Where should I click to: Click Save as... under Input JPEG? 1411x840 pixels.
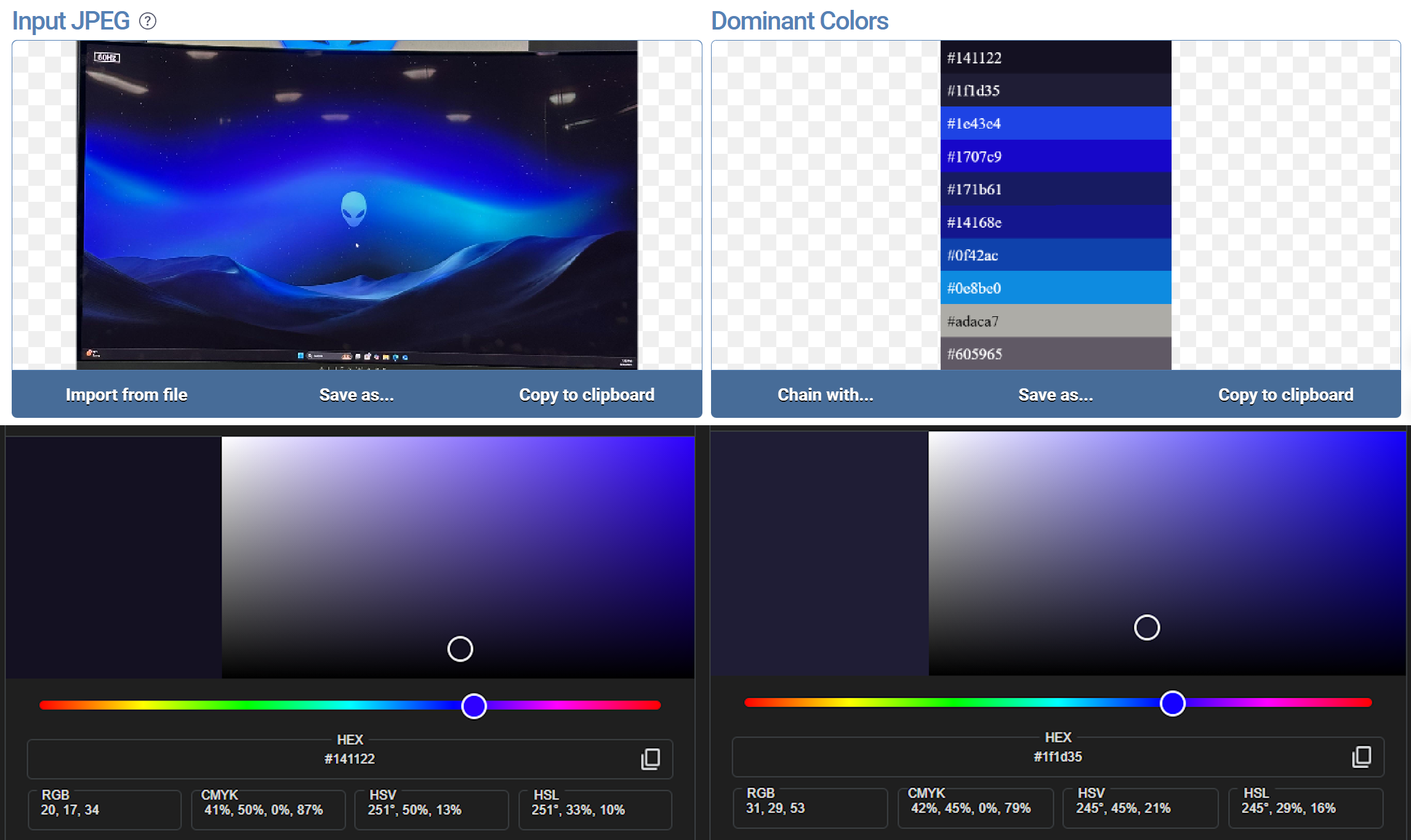[x=356, y=394]
